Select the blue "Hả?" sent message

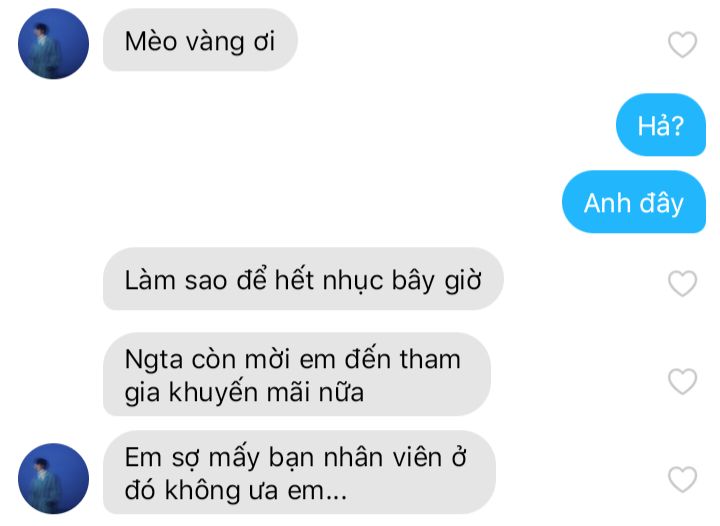661,125
